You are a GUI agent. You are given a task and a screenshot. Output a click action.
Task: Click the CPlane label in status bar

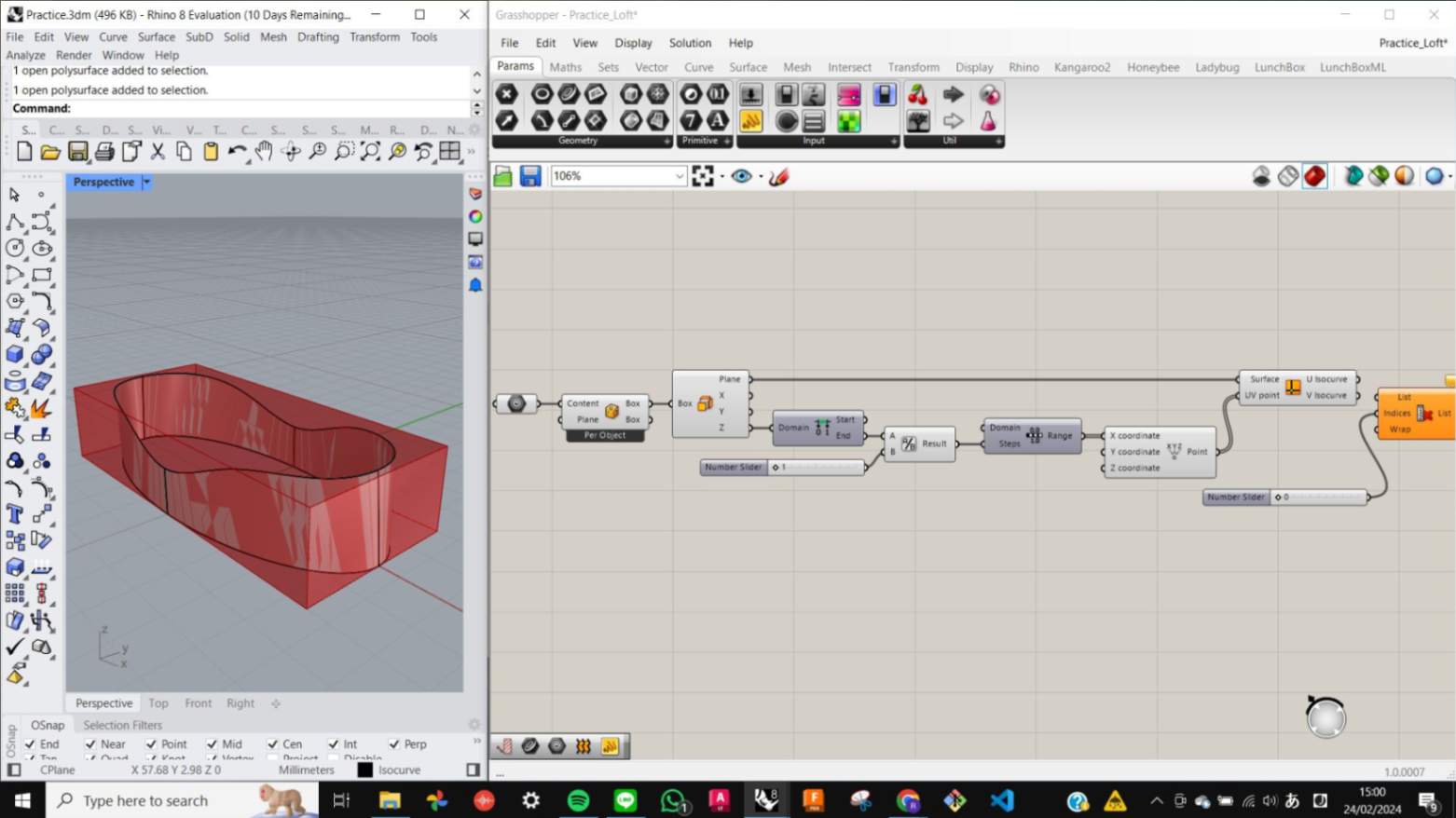tap(58, 770)
